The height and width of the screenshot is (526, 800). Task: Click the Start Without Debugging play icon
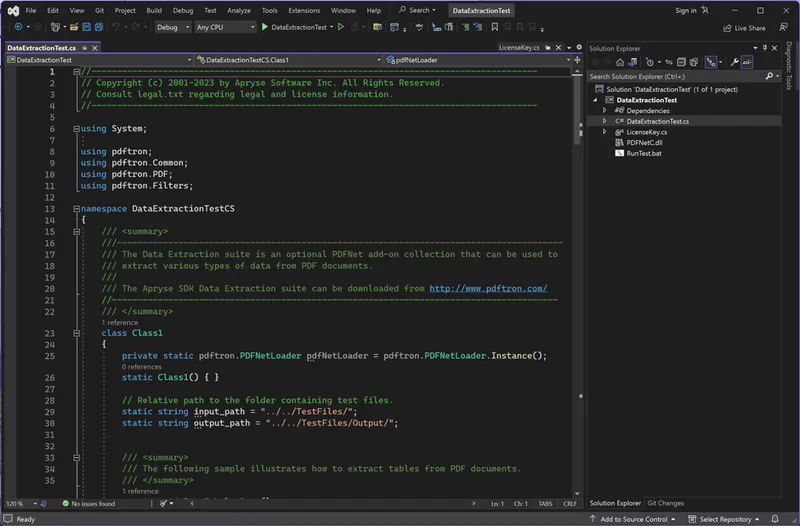click(341, 28)
